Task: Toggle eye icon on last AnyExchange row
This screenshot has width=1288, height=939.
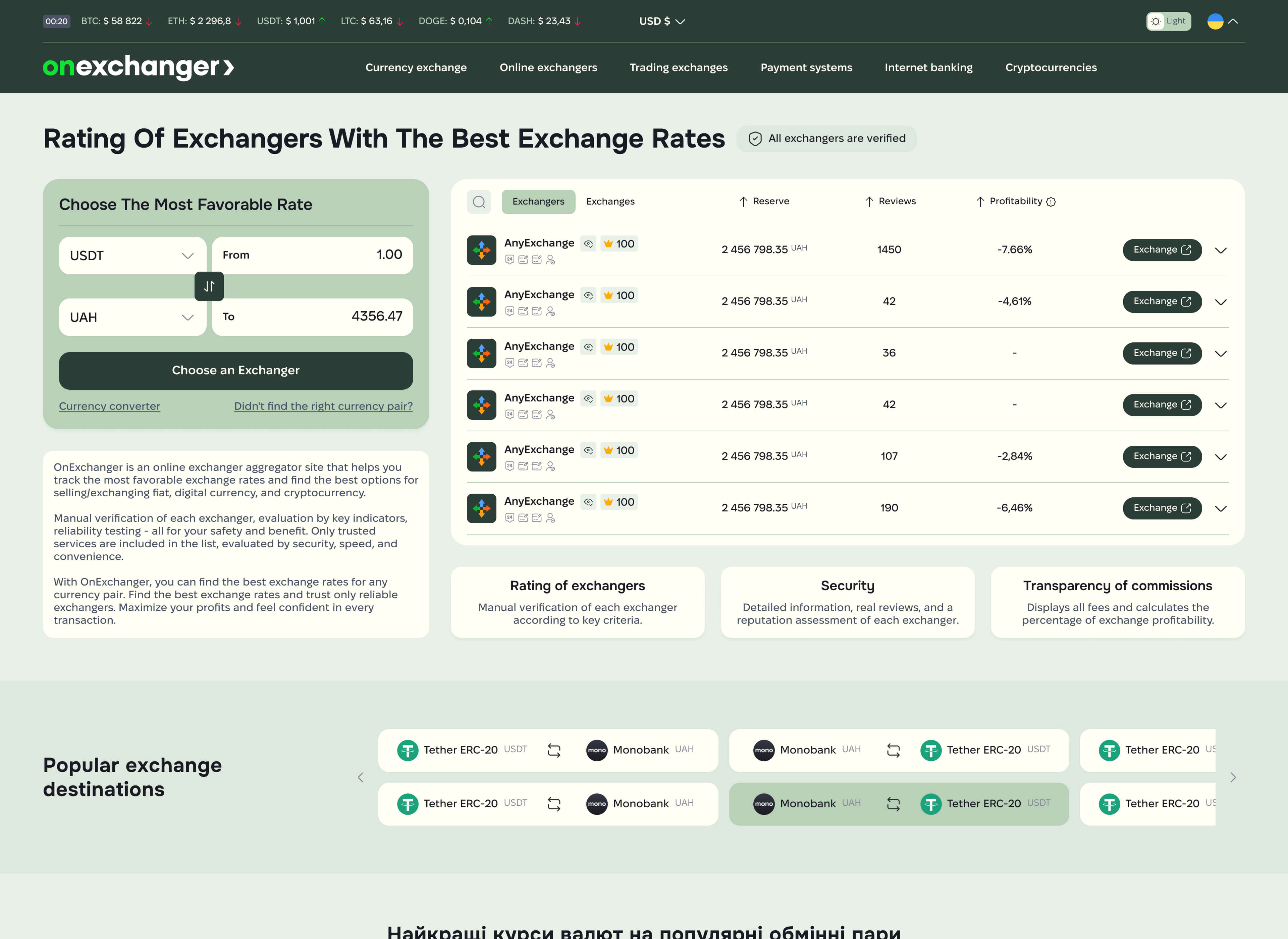Action: point(588,502)
